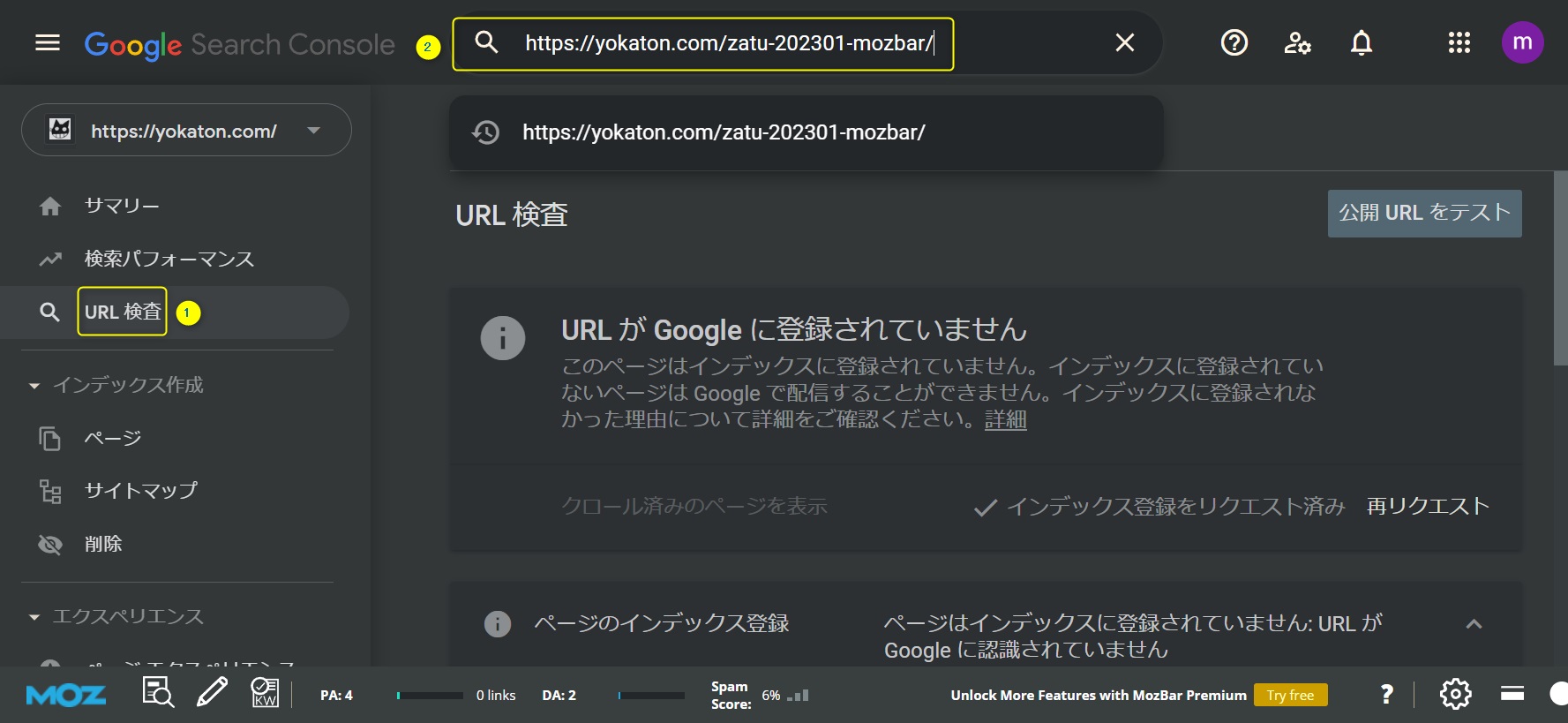Open MozBar help question mark
The width and height of the screenshot is (1568, 723).
point(1387,695)
